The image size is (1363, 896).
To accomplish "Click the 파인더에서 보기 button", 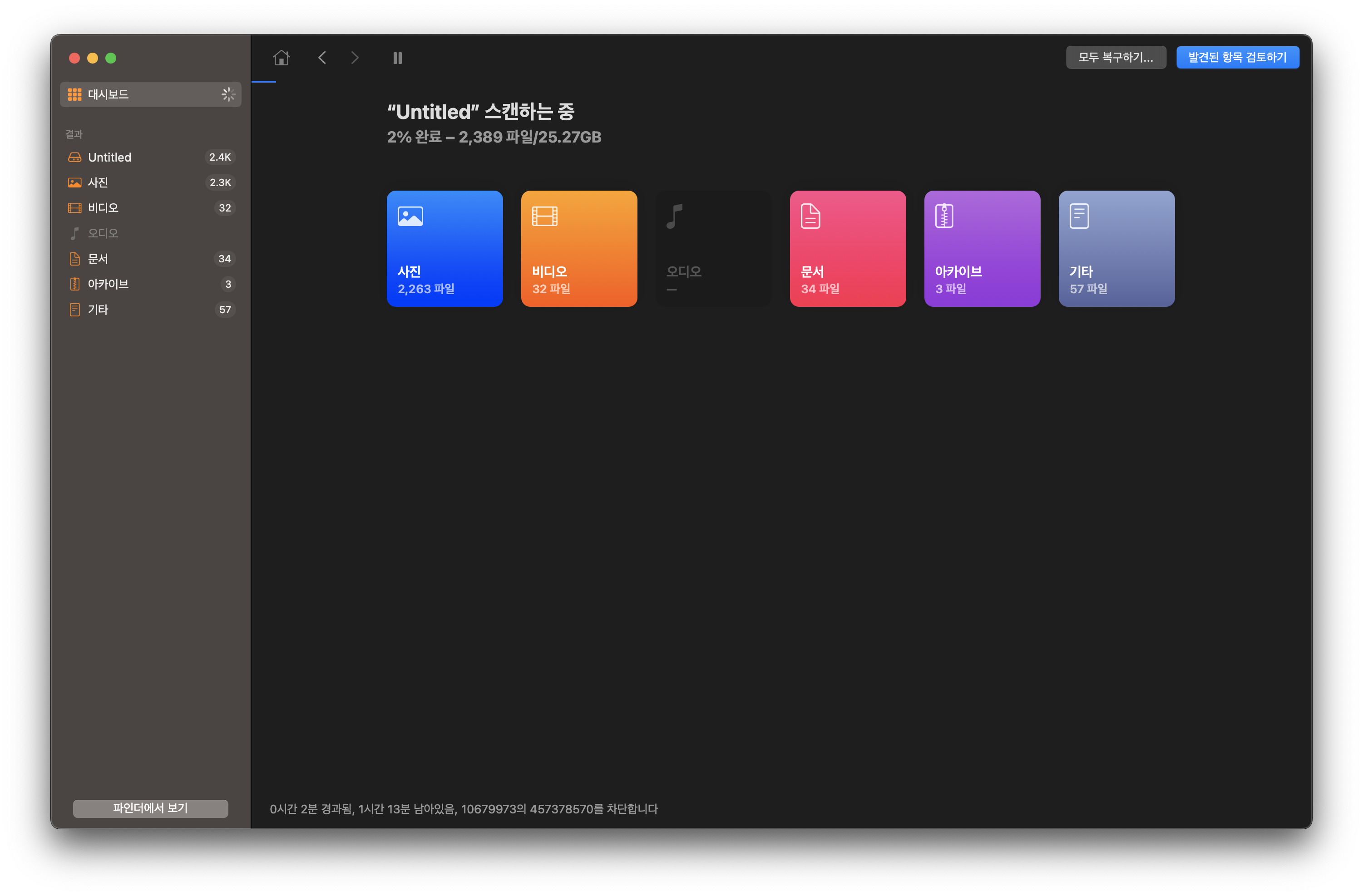I will click(150, 808).
